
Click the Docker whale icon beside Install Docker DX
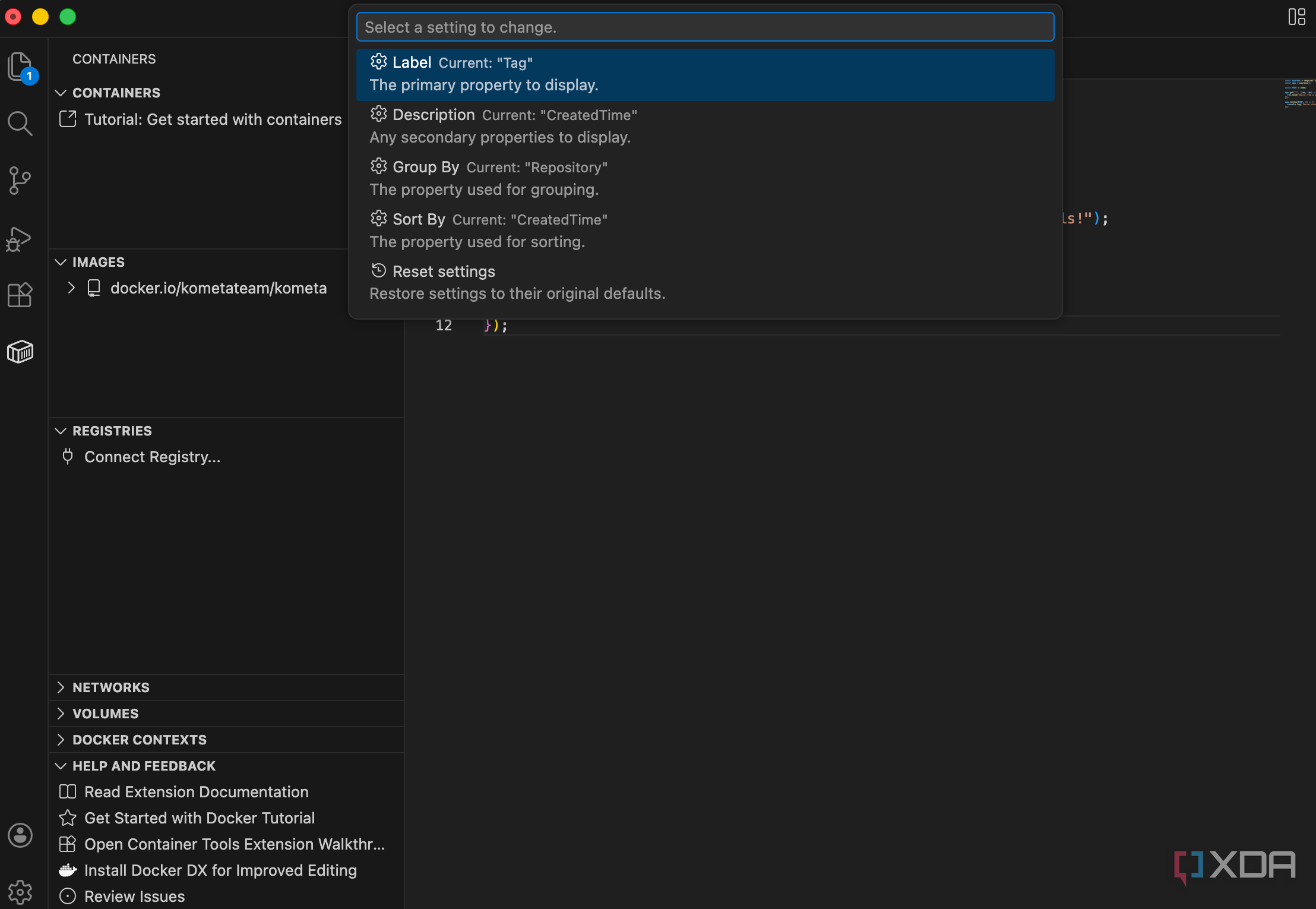pyautogui.click(x=68, y=870)
